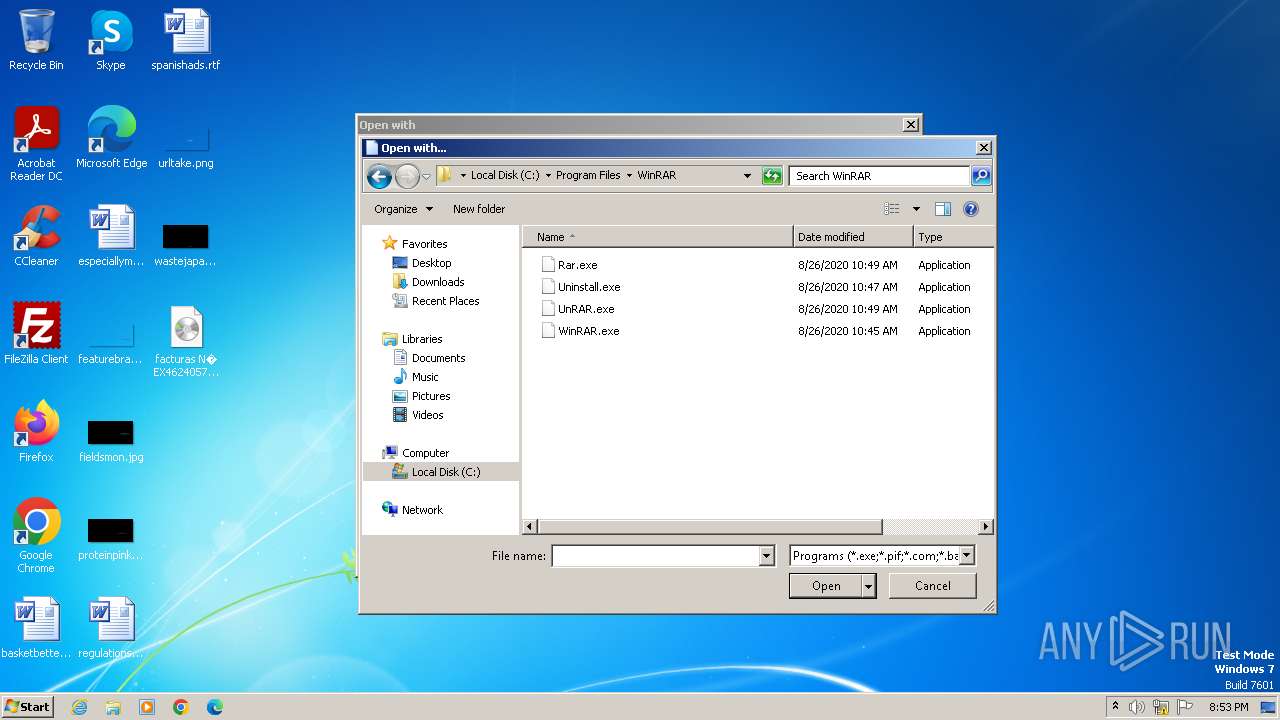The height and width of the screenshot is (720, 1280).
Task: Open the fieldsmon.jpg desktop file
Action: coord(111,440)
